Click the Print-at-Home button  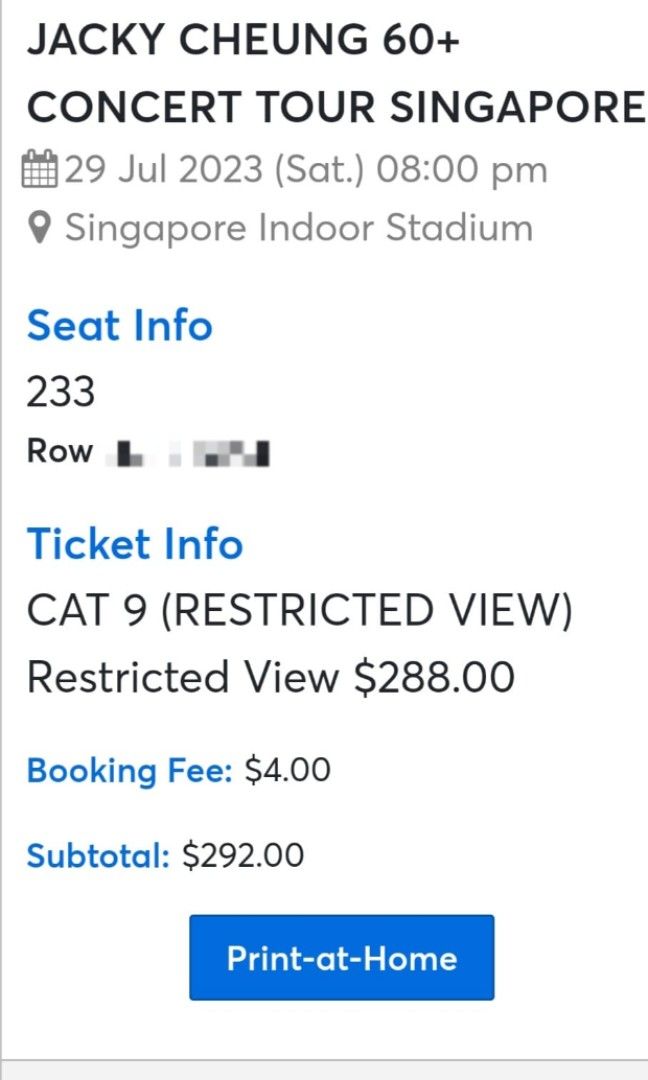coord(340,958)
